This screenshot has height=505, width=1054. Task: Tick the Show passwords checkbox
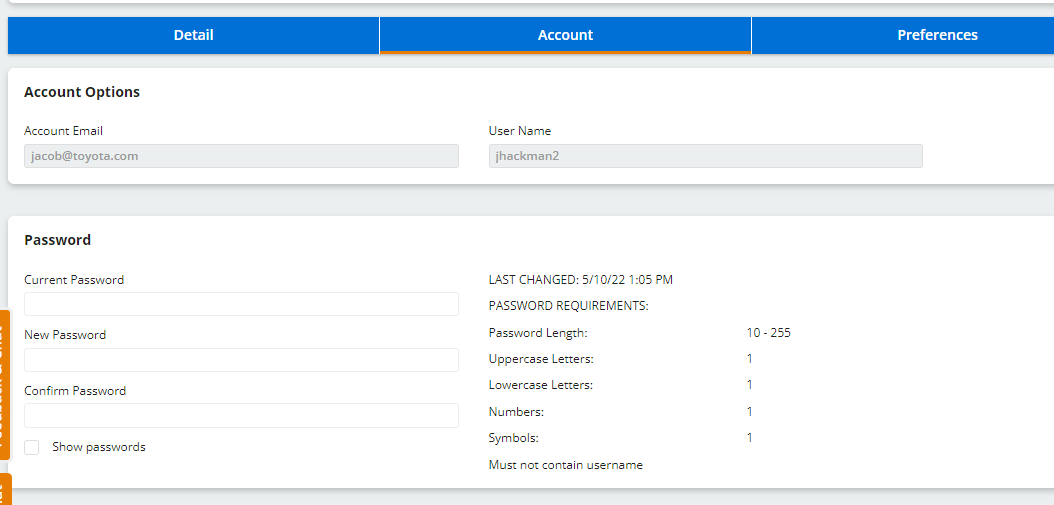coord(32,447)
